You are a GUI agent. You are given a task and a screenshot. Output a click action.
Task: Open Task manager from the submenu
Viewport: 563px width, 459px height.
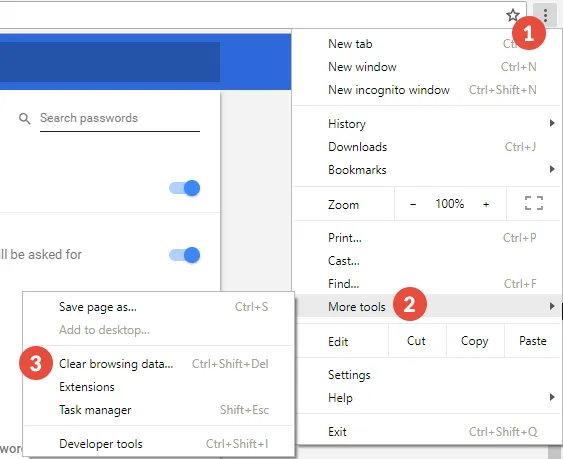[x=158, y=410]
